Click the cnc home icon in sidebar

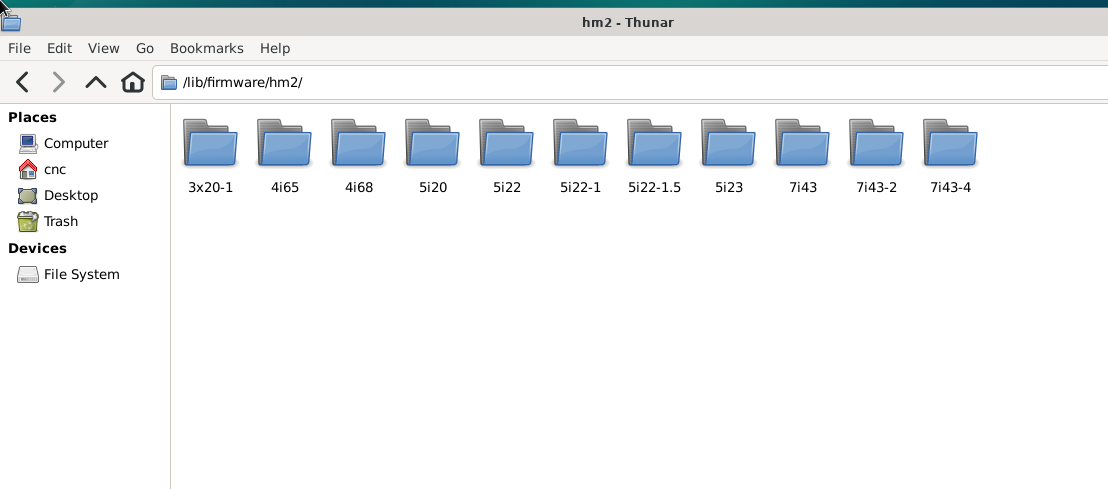point(28,170)
